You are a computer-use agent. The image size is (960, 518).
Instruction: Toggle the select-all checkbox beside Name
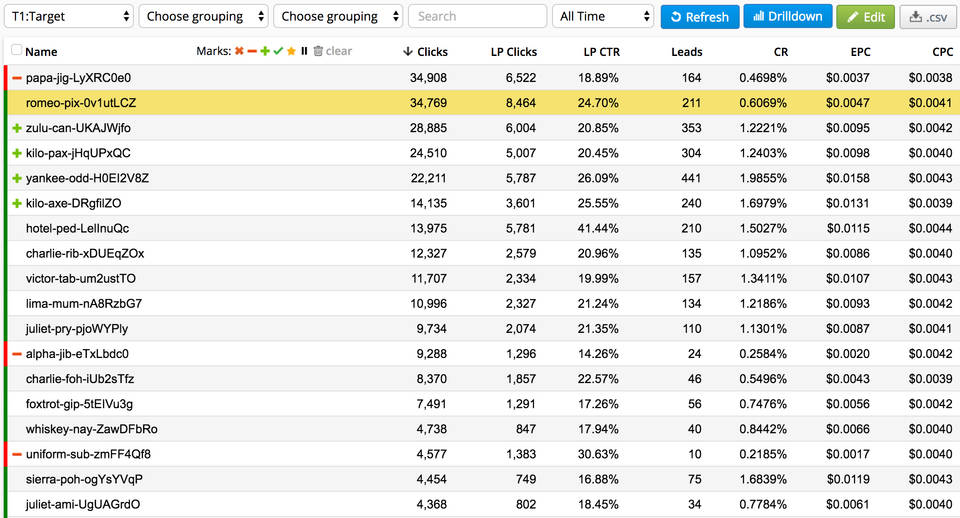click(16, 51)
